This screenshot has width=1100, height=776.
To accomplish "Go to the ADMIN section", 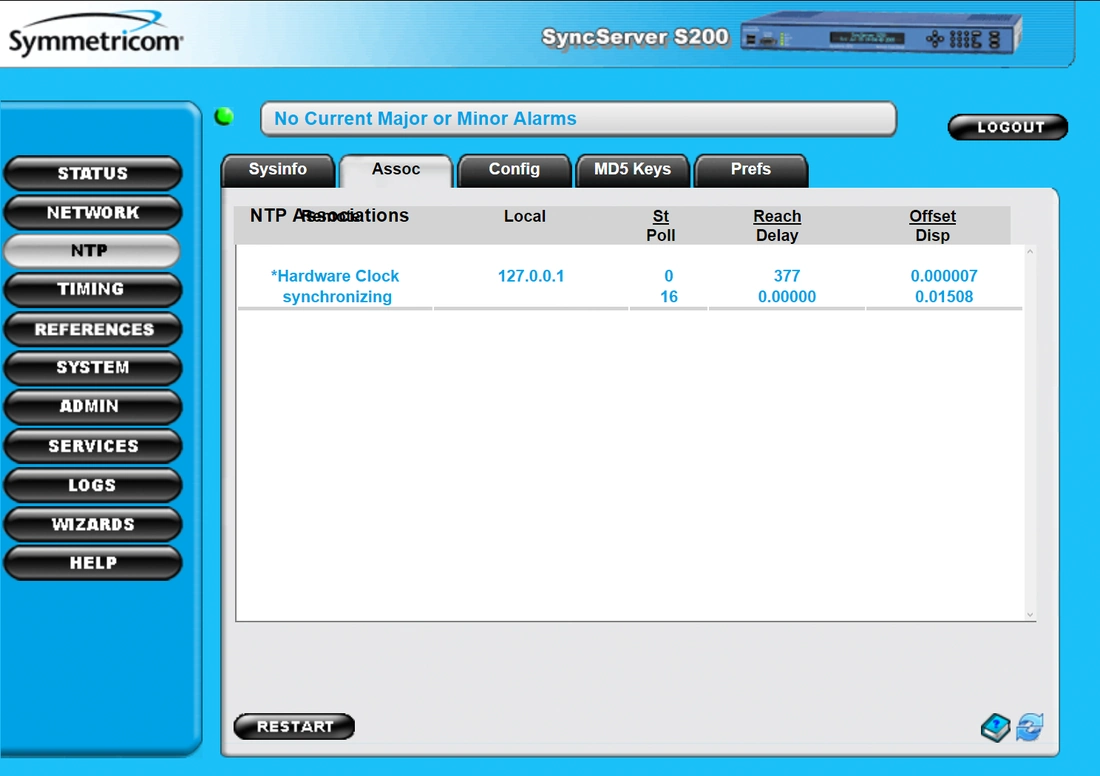I will point(93,406).
